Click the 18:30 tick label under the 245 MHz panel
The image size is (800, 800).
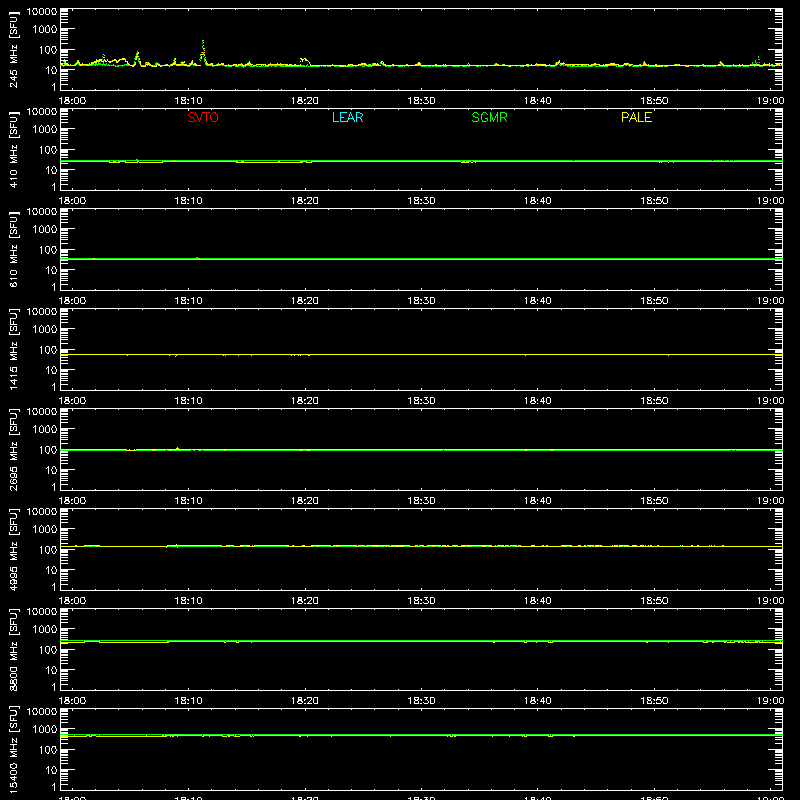pyautogui.click(x=421, y=101)
